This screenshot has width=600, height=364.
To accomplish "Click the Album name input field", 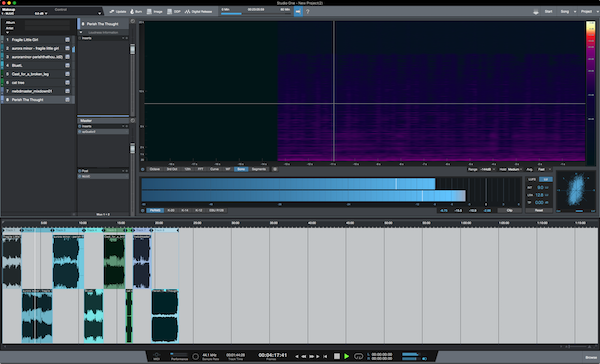I will (47, 23).
